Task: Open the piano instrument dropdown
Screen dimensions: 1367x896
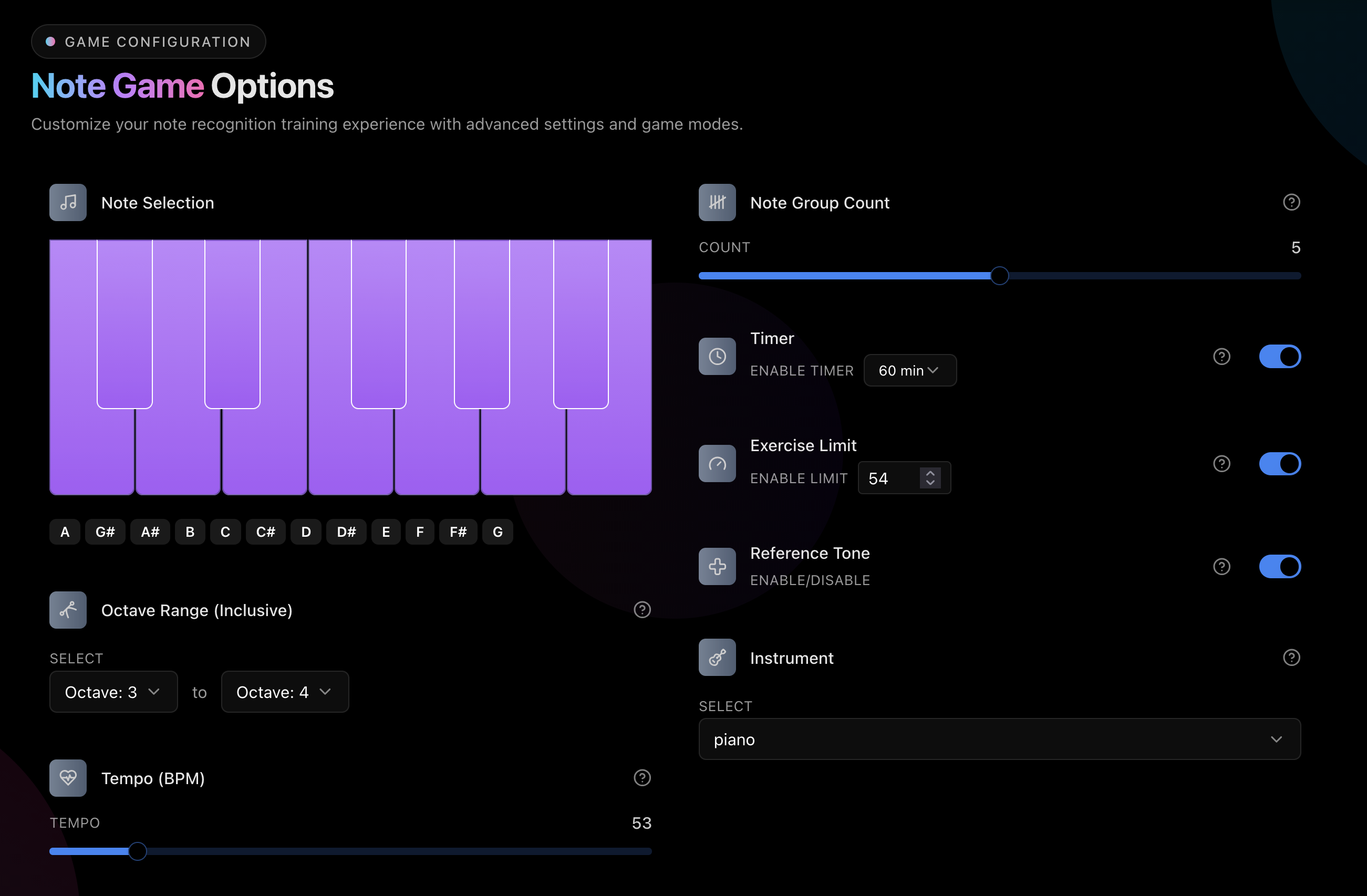Action: click(x=999, y=739)
